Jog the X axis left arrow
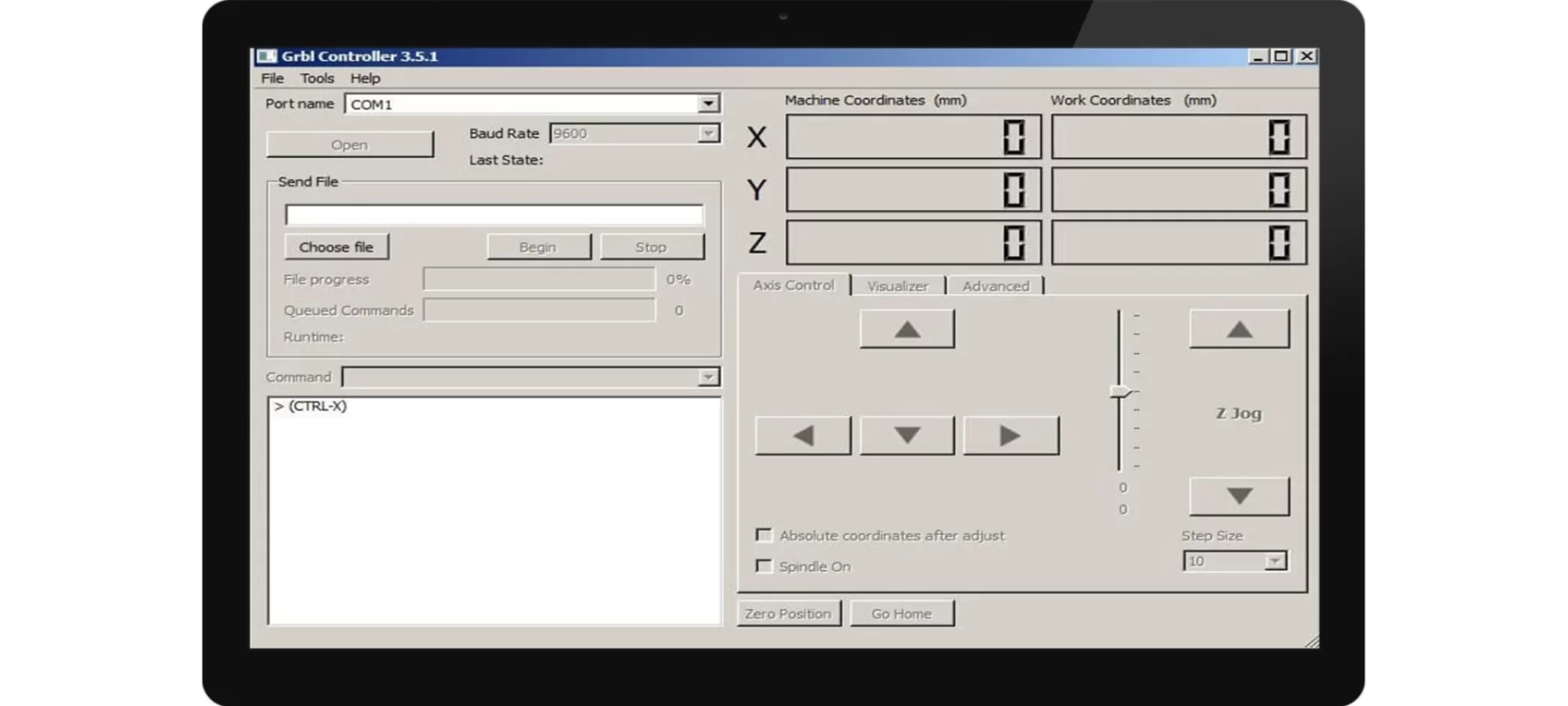Viewport: 1568px width, 706px height. click(803, 436)
